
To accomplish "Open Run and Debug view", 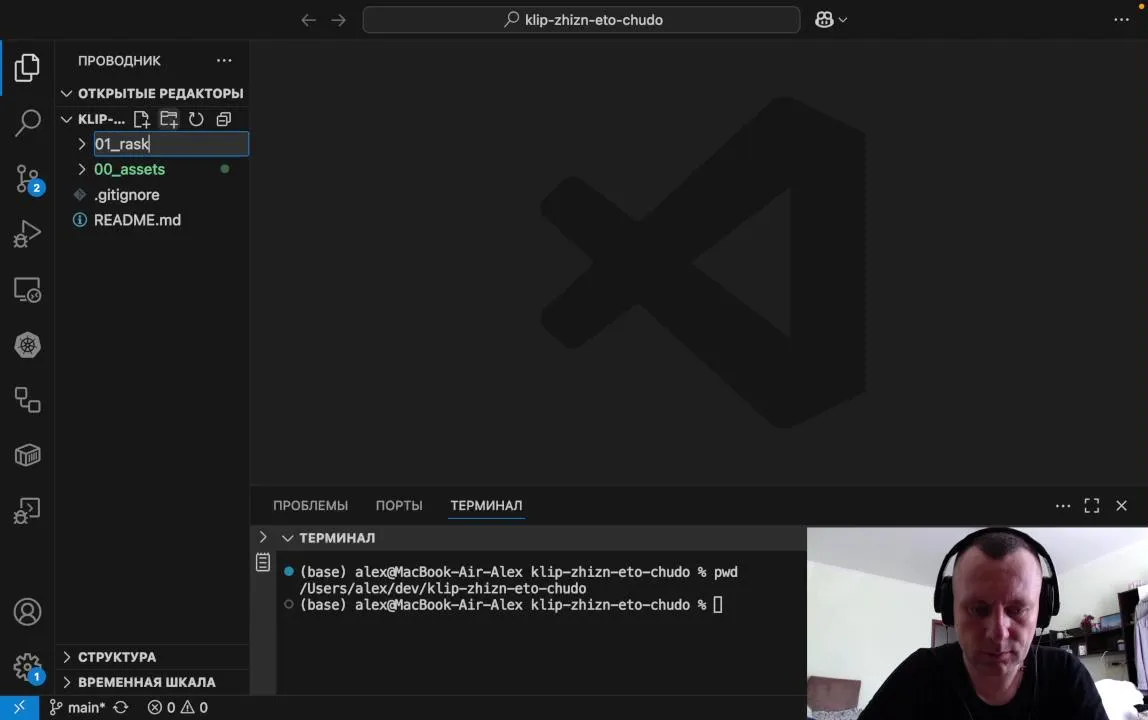I will [x=27, y=234].
